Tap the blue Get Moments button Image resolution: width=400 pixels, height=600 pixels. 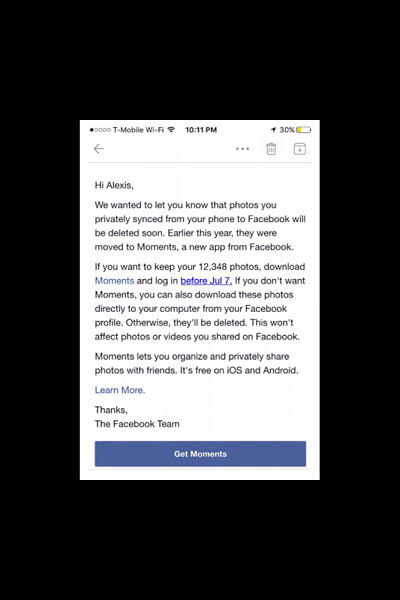pyautogui.click(x=200, y=454)
